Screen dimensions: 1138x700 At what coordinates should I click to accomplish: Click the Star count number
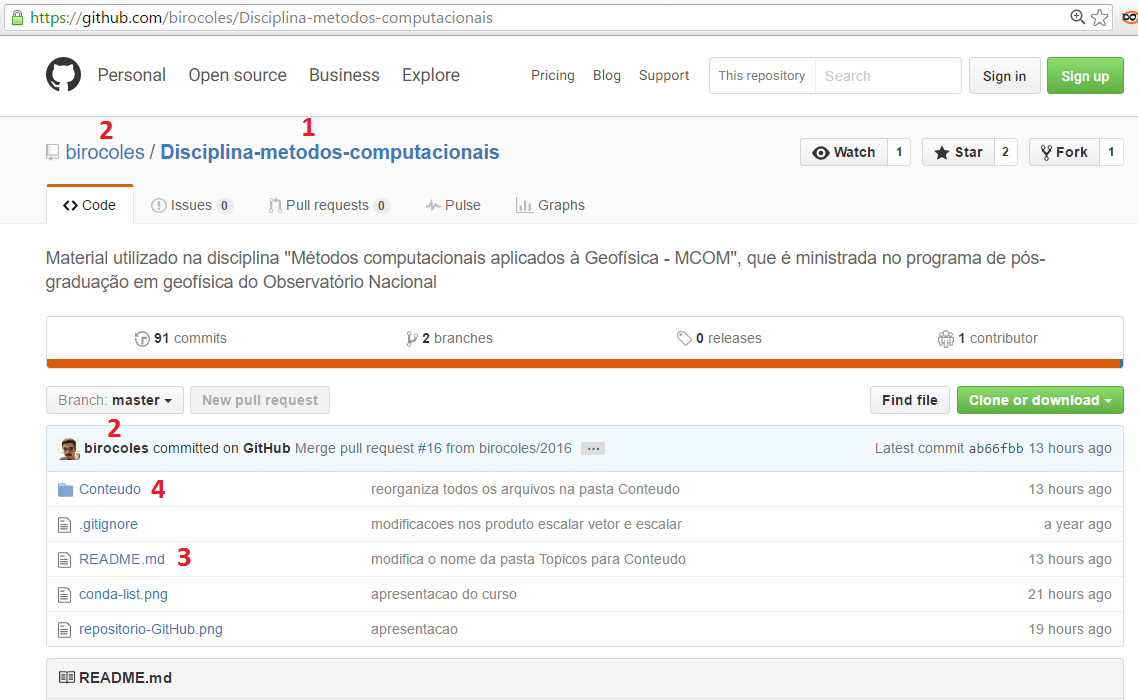click(1005, 152)
